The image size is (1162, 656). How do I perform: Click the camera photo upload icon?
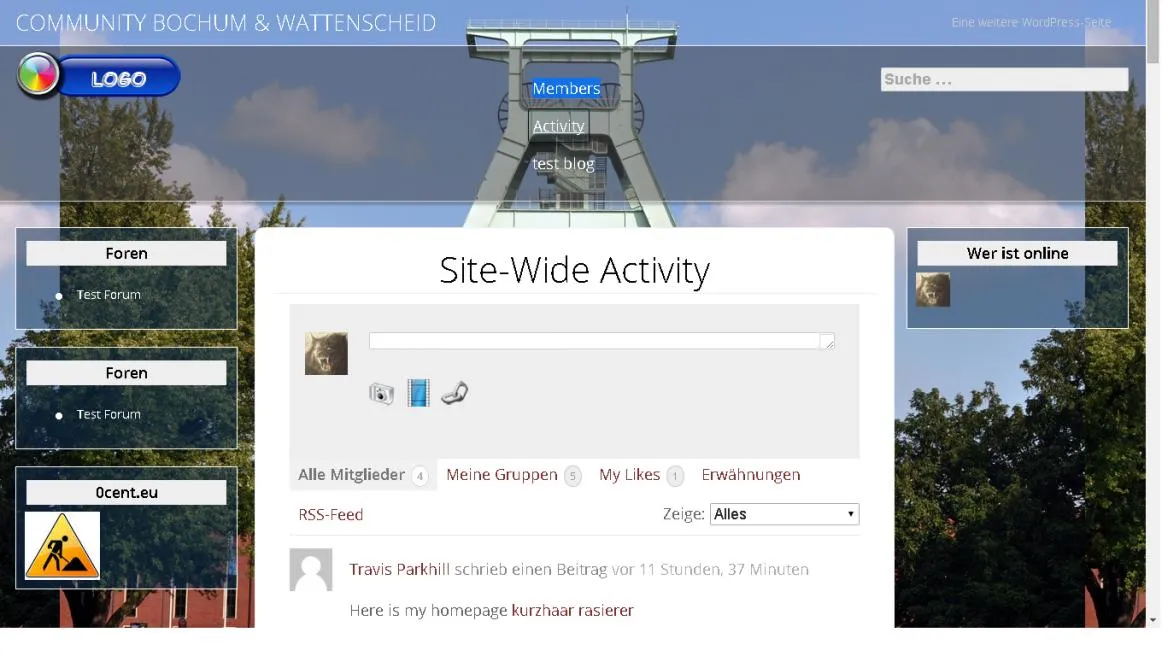tap(382, 393)
